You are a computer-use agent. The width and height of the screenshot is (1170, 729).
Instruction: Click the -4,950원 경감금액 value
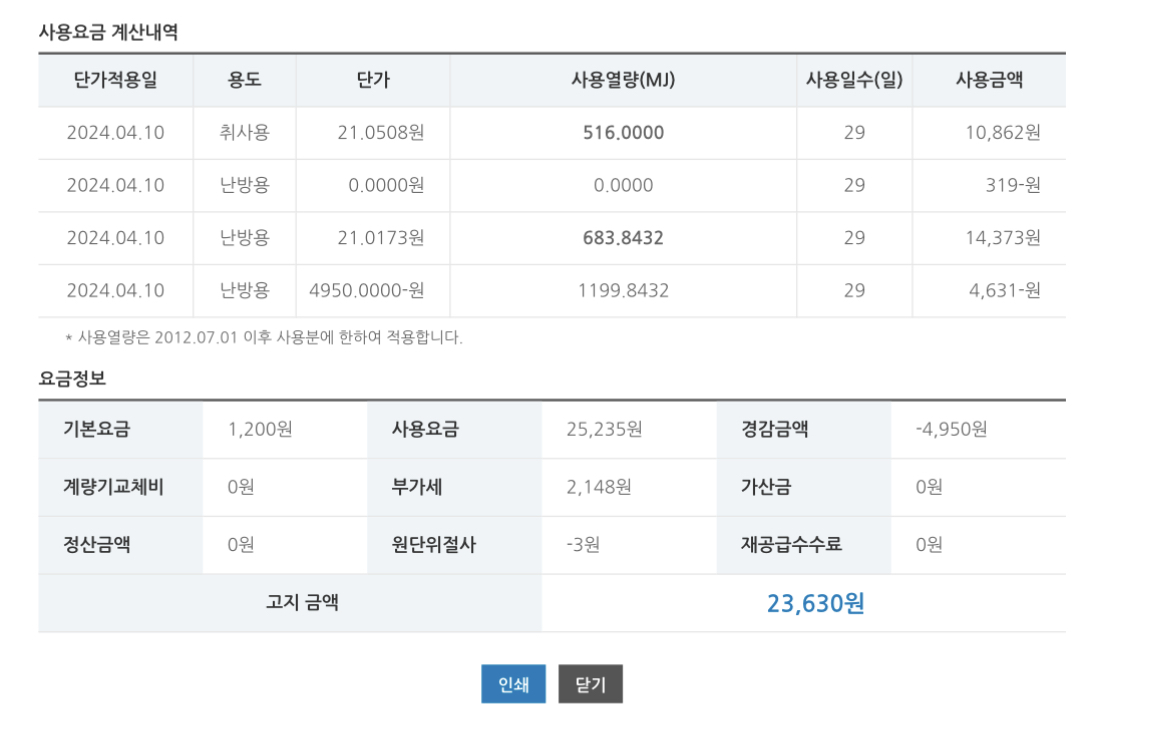tap(951, 430)
